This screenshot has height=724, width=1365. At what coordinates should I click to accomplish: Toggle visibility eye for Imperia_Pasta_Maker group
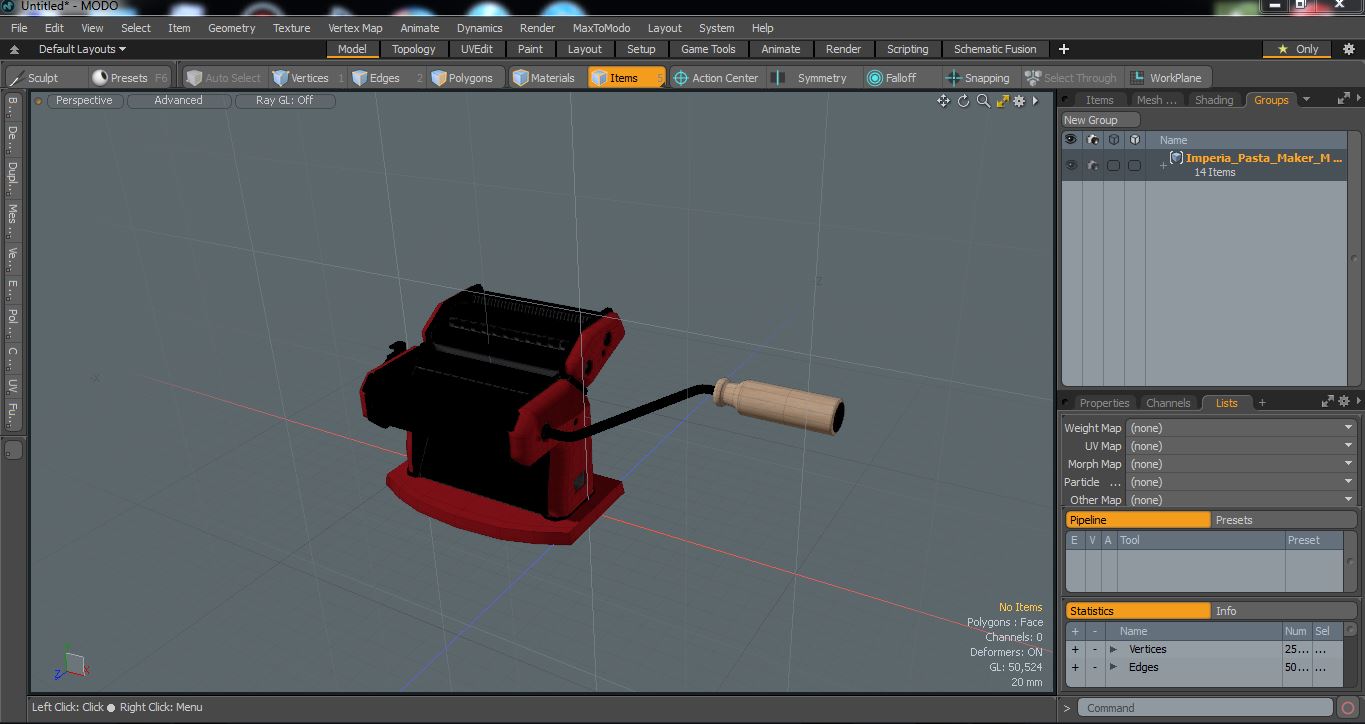click(x=1071, y=165)
